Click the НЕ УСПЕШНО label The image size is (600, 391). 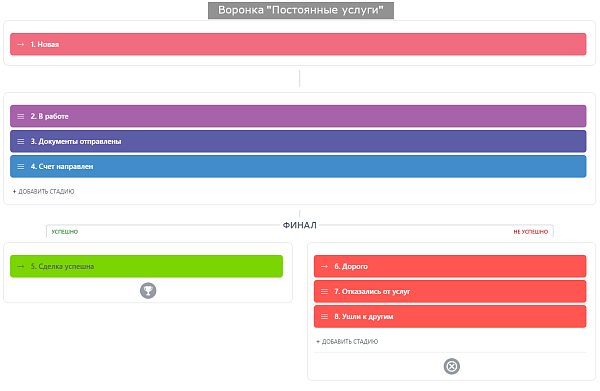tap(531, 231)
